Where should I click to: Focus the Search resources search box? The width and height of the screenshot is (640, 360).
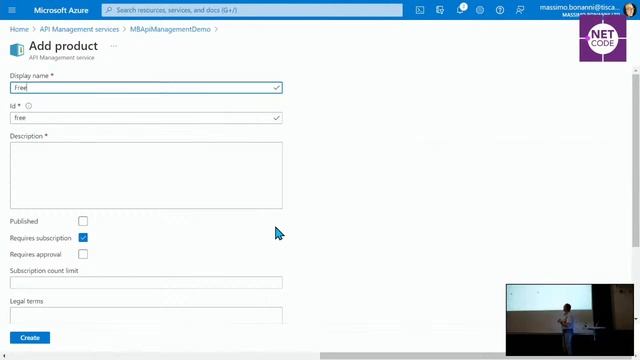[252, 10]
